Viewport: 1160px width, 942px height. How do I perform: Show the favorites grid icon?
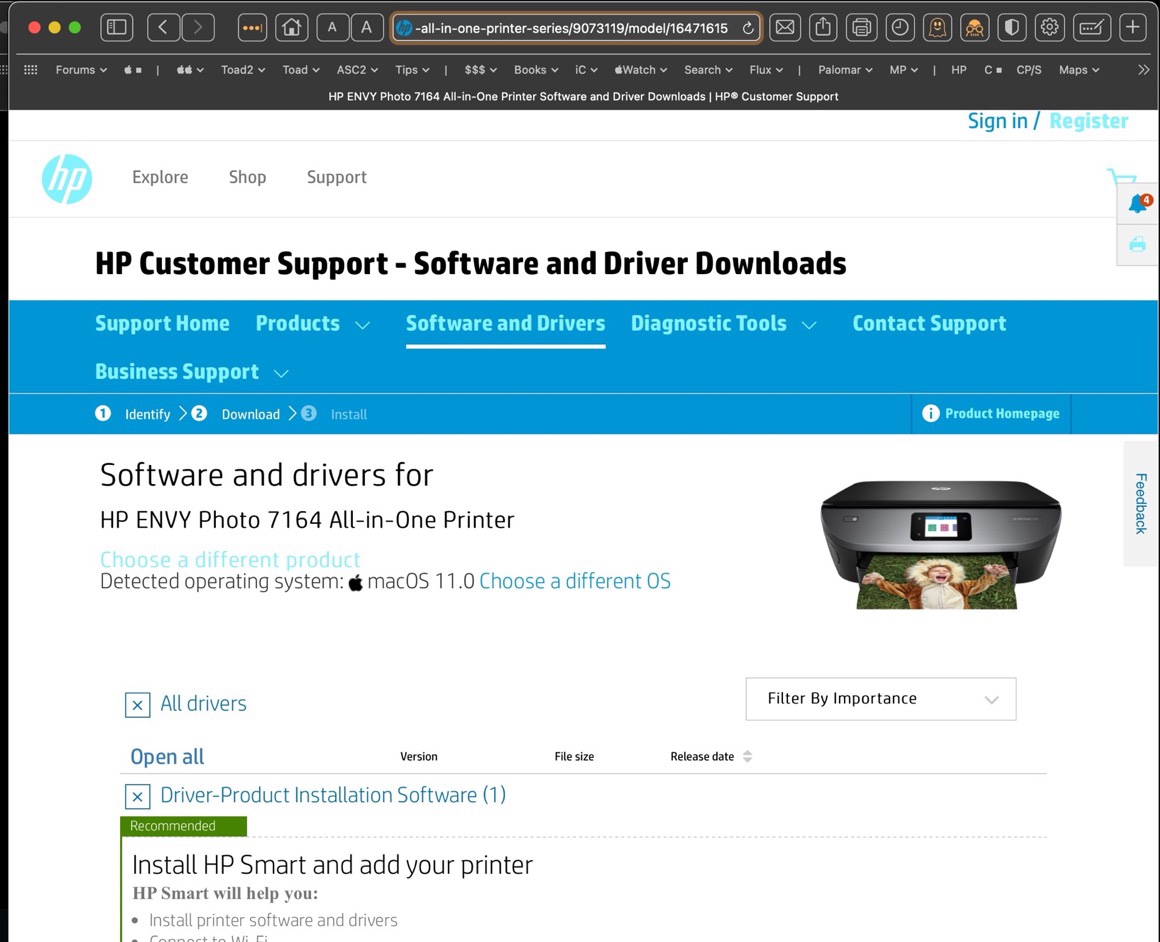click(x=30, y=70)
